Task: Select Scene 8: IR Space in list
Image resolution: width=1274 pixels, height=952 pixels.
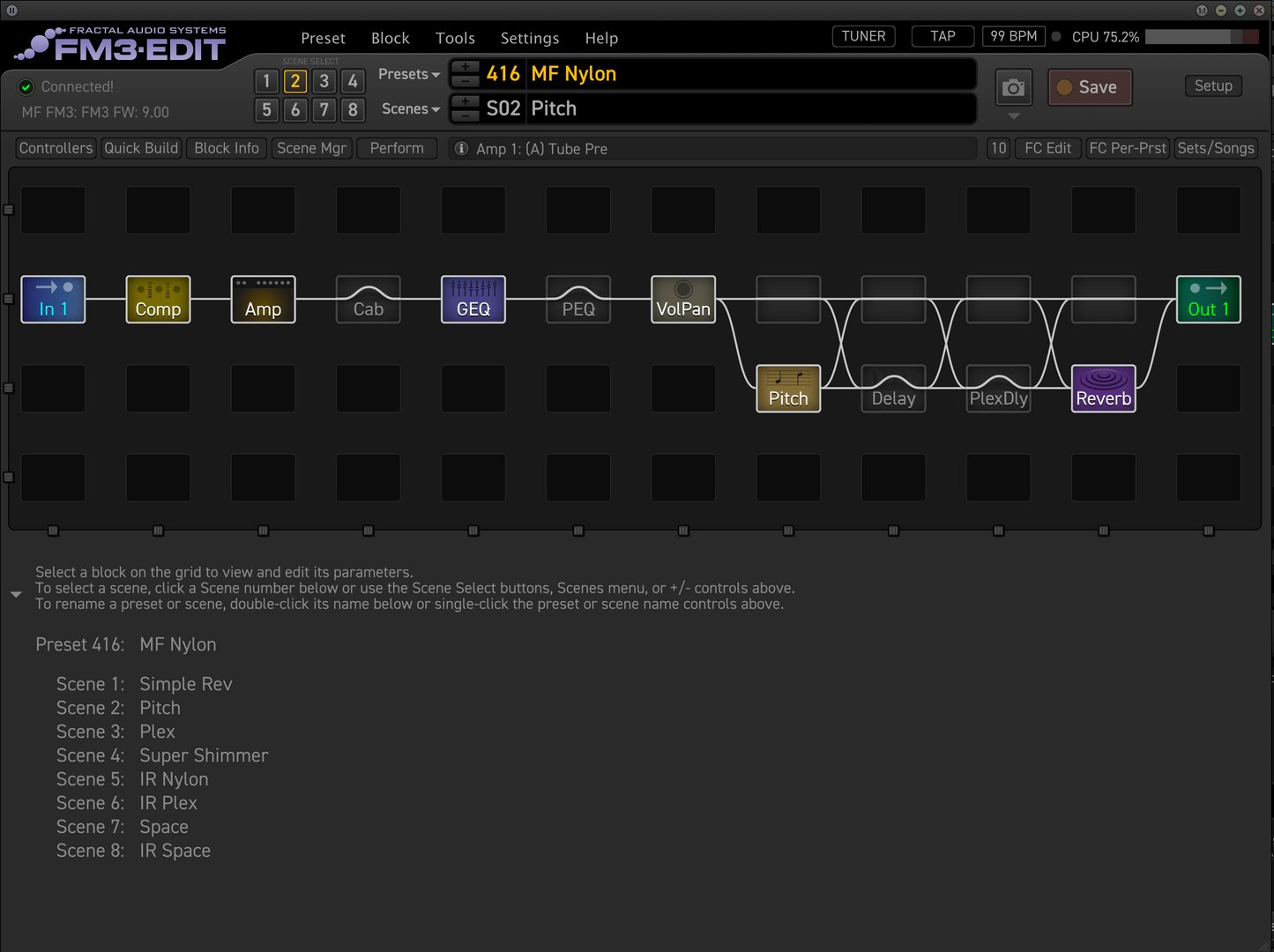Action: click(x=133, y=851)
